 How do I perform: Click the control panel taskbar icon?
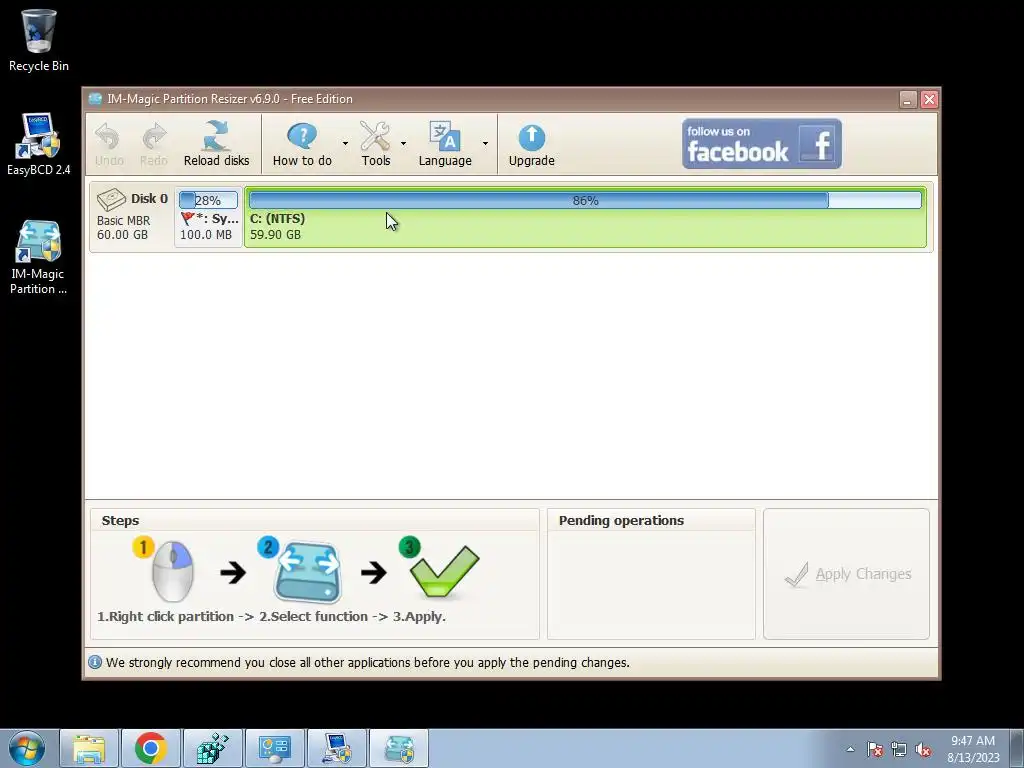[275, 748]
